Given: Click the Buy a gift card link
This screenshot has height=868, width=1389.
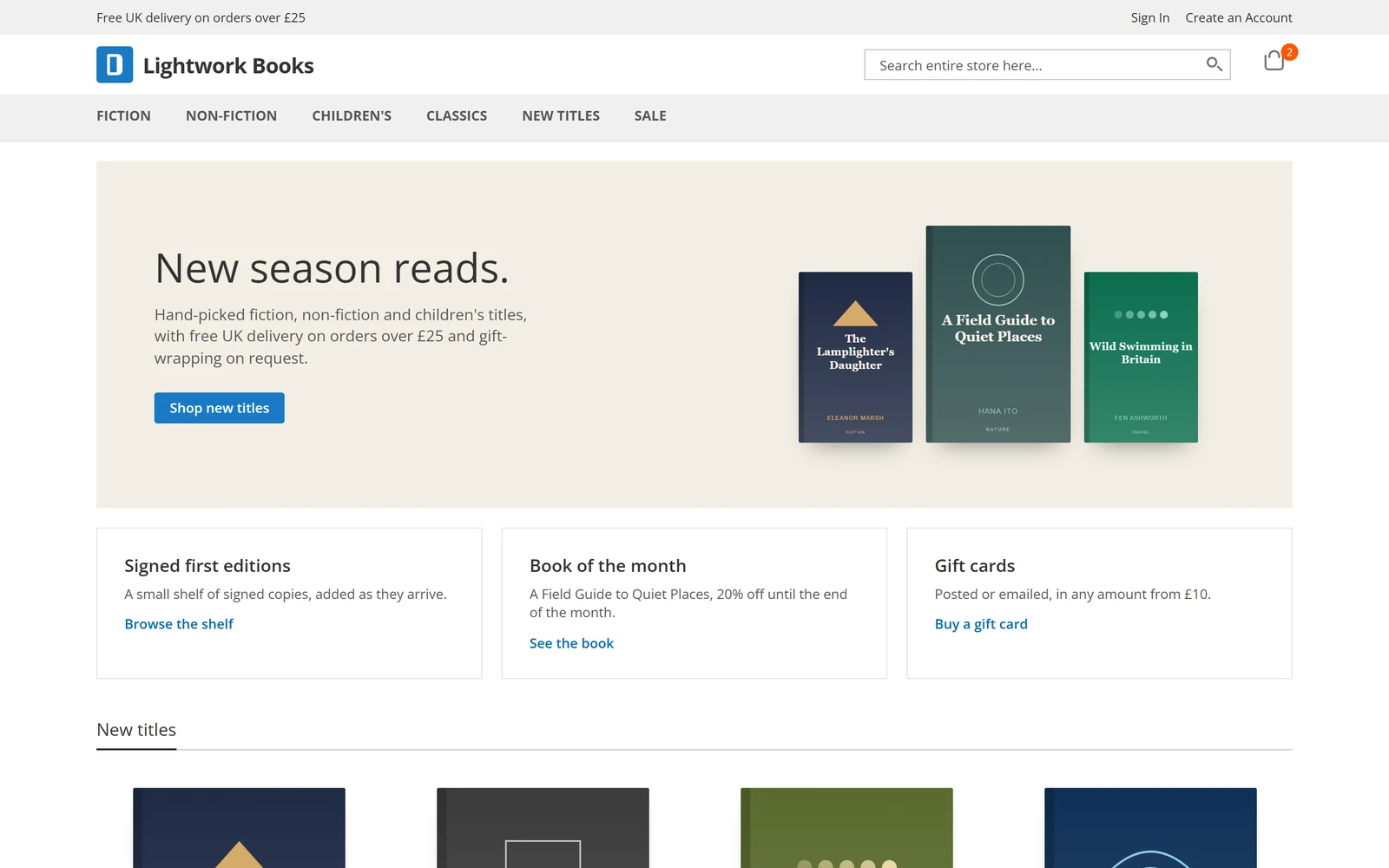Looking at the screenshot, I should point(981,624).
